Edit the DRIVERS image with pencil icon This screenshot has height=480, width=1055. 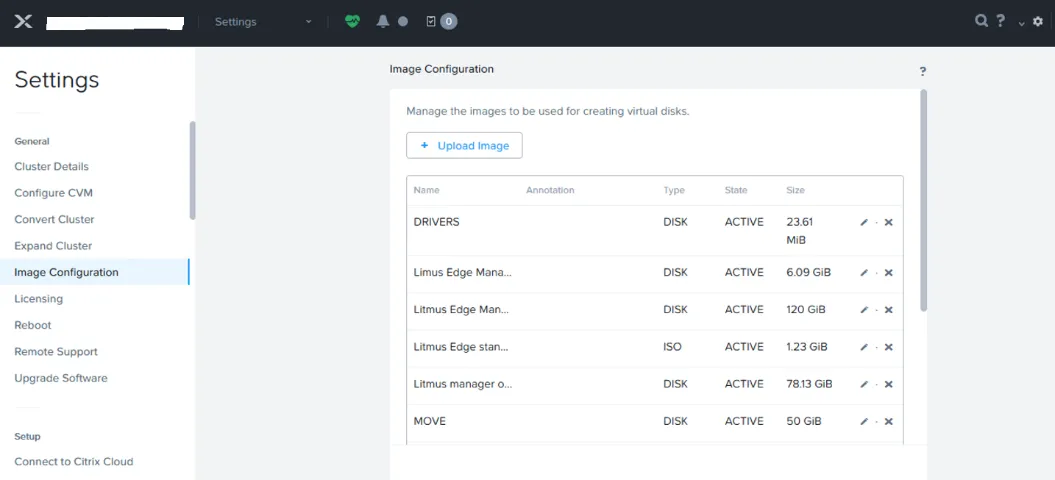[x=864, y=222]
